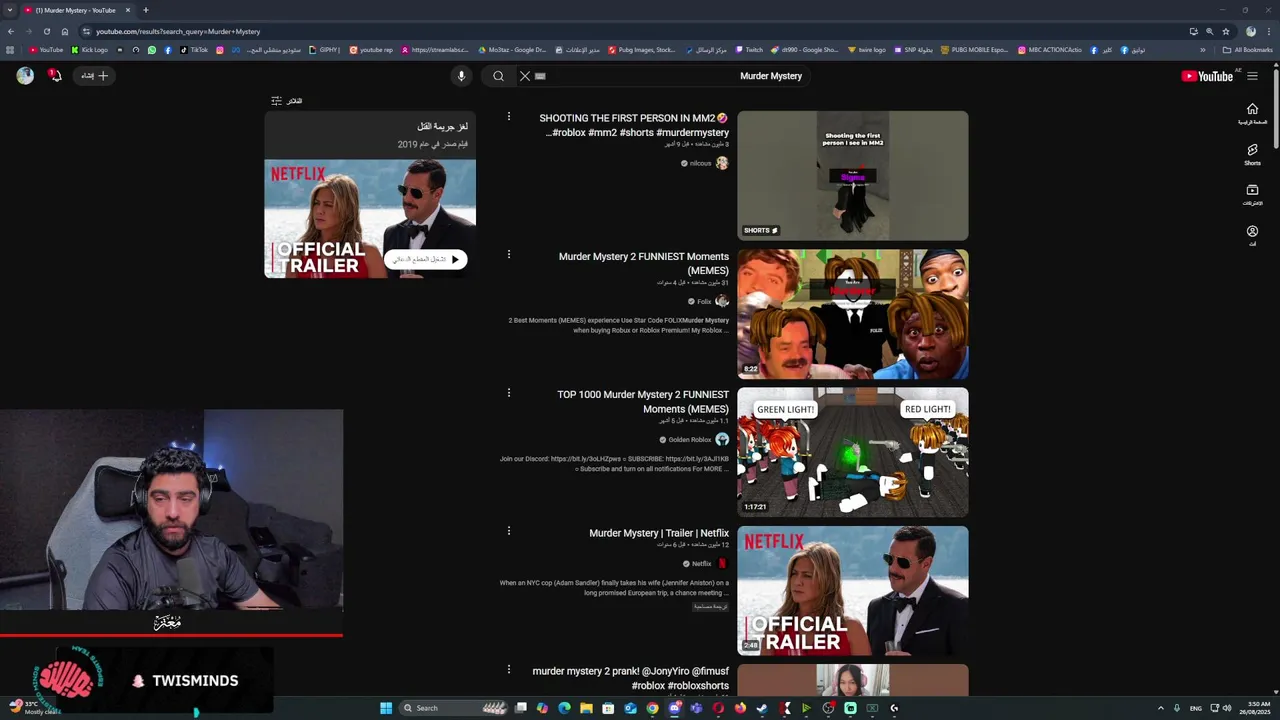
Task: Open the Golden Roblox channel link
Action: (690, 440)
